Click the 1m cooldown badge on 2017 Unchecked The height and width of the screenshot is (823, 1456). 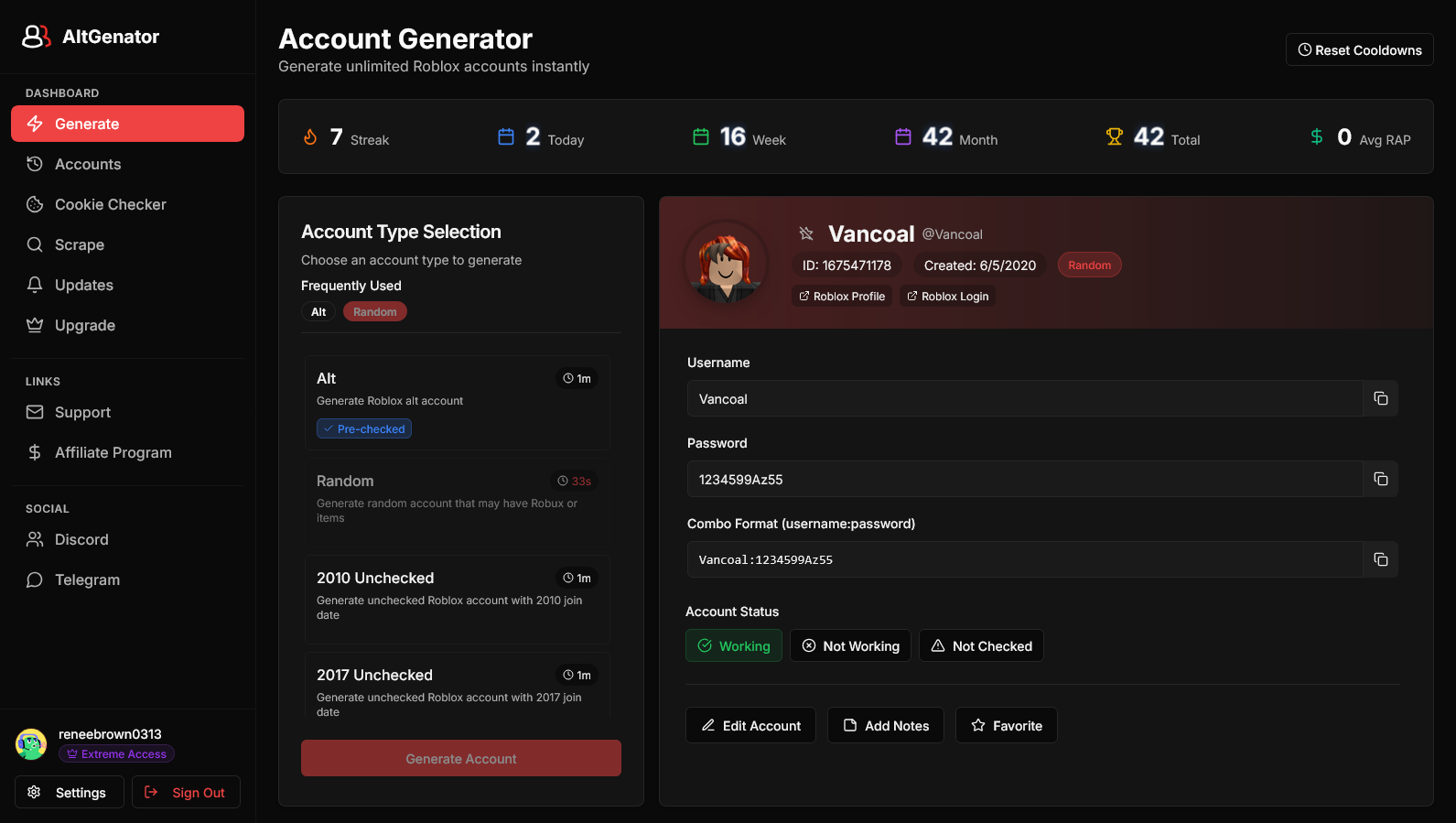(x=577, y=675)
